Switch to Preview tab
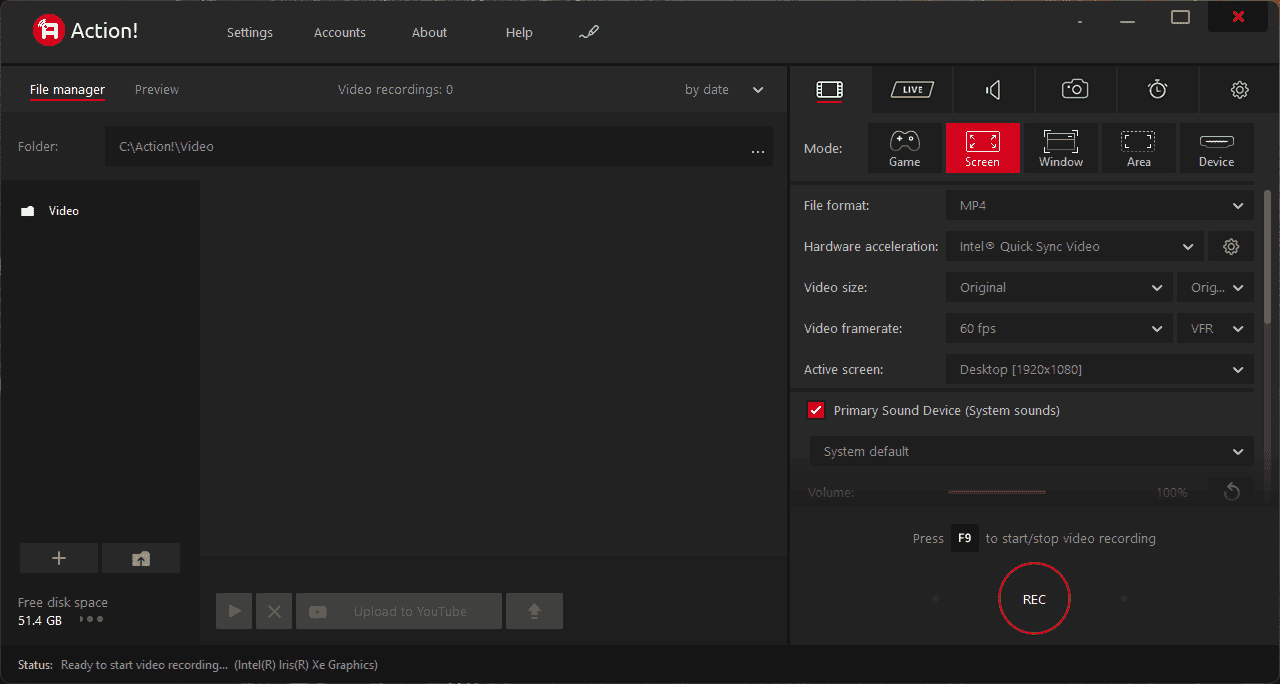This screenshot has height=684, width=1280. point(157,89)
